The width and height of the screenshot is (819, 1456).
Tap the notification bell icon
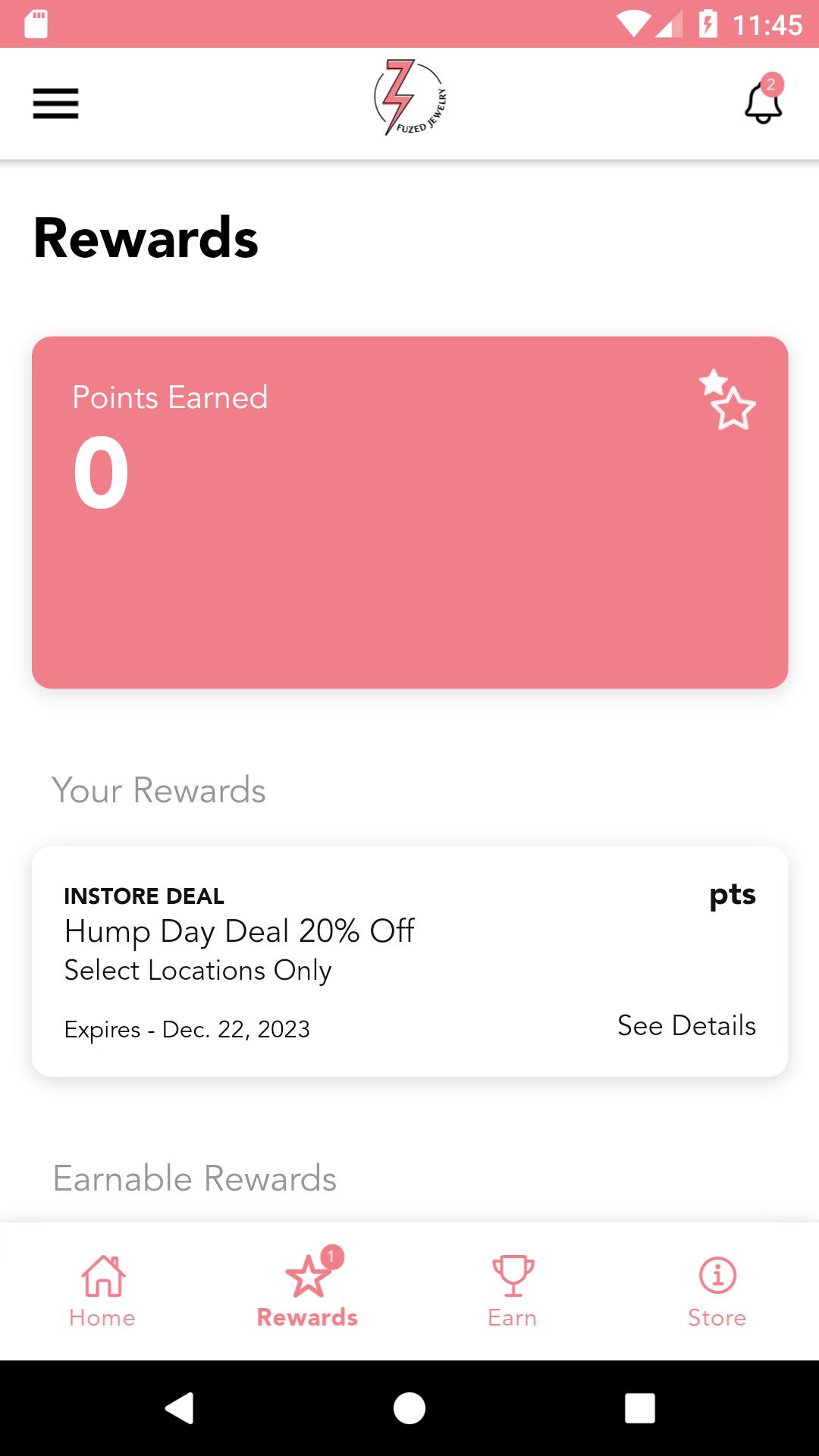763,103
